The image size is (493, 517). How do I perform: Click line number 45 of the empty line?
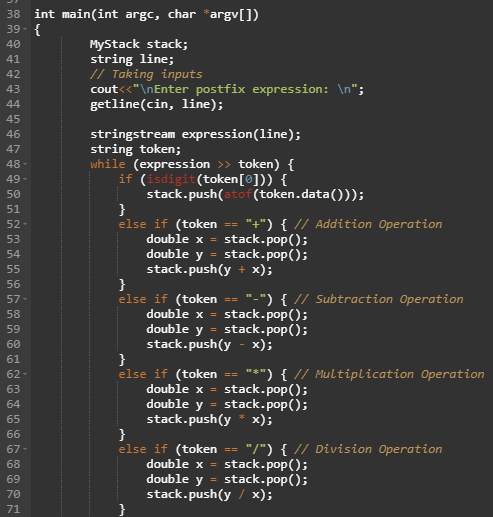click(13, 119)
